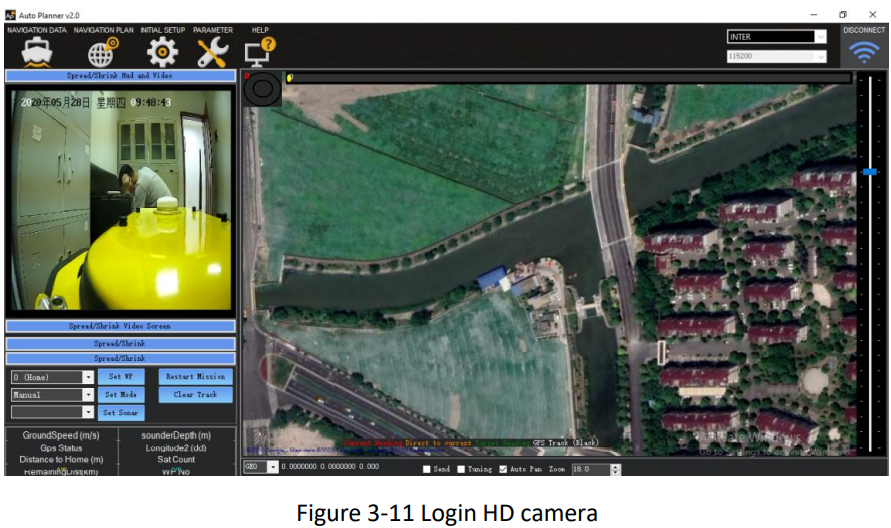Click the camera video feed
This screenshot has width=891, height=528.
click(122, 200)
